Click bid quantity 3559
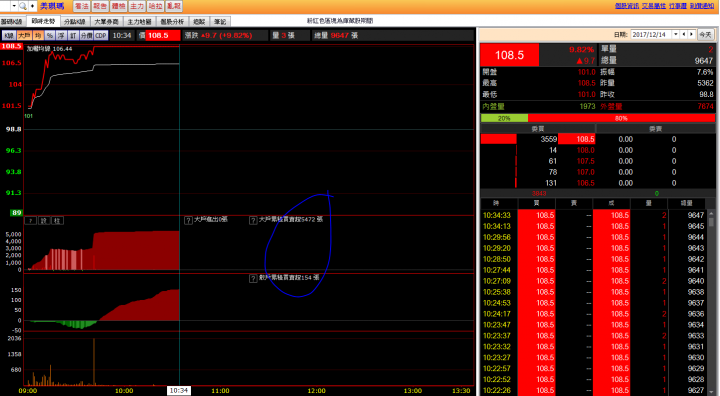Image resolution: width=720 pixels, height=396 pixels. pos(549,139)
